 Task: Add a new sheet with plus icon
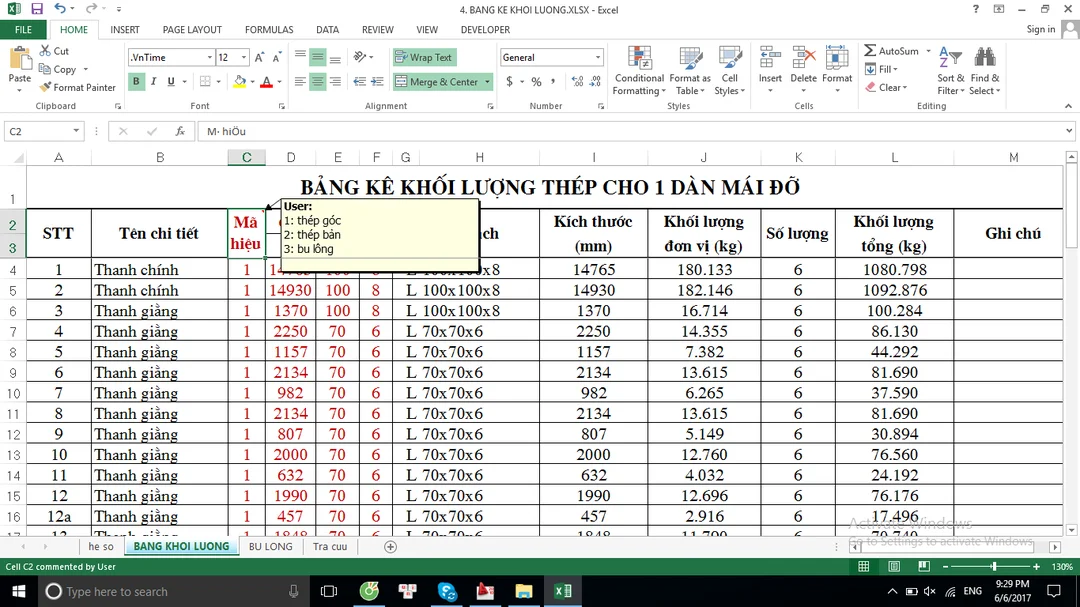391,546
